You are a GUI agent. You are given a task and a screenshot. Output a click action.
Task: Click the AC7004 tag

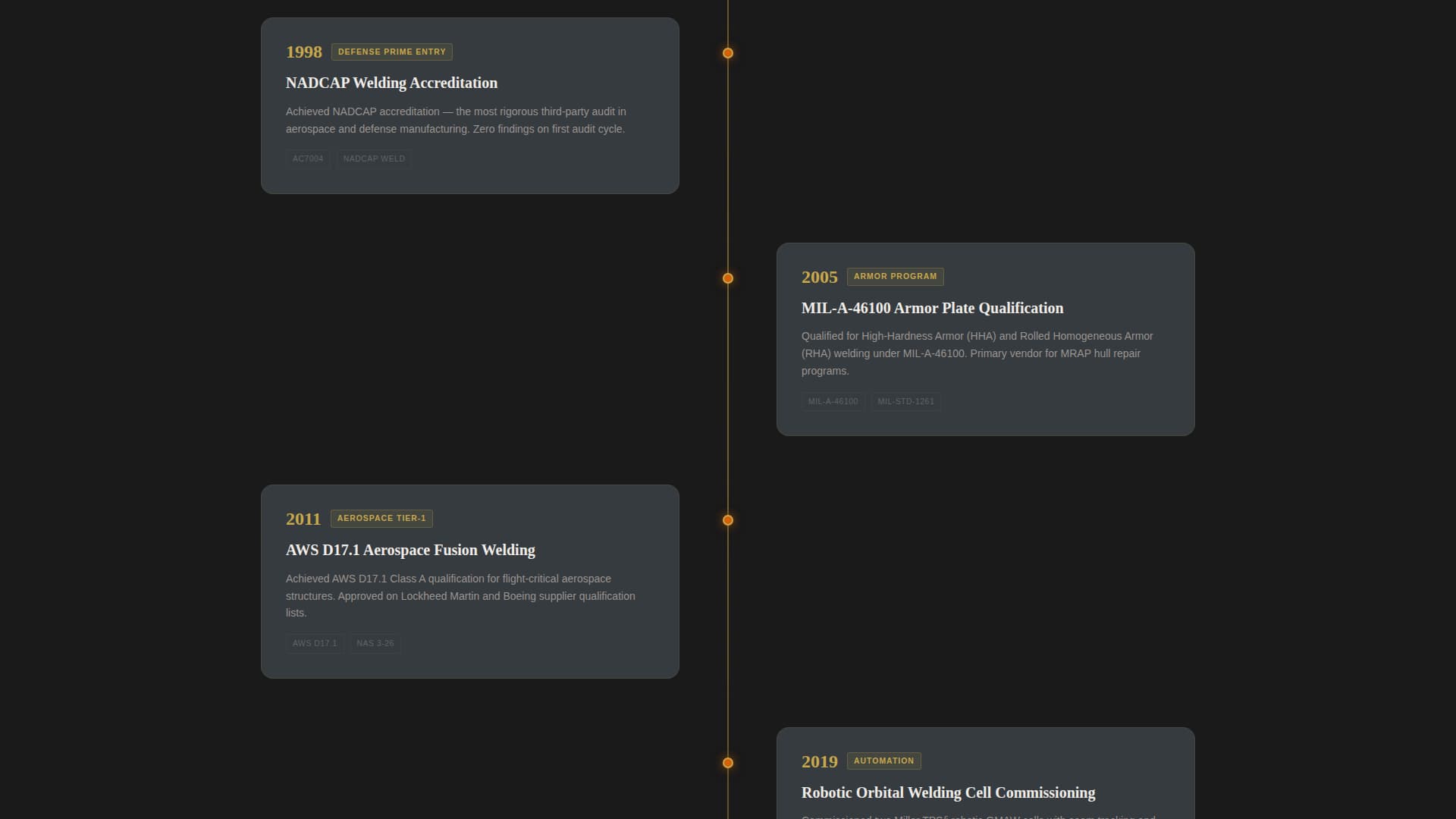[308, 158]
